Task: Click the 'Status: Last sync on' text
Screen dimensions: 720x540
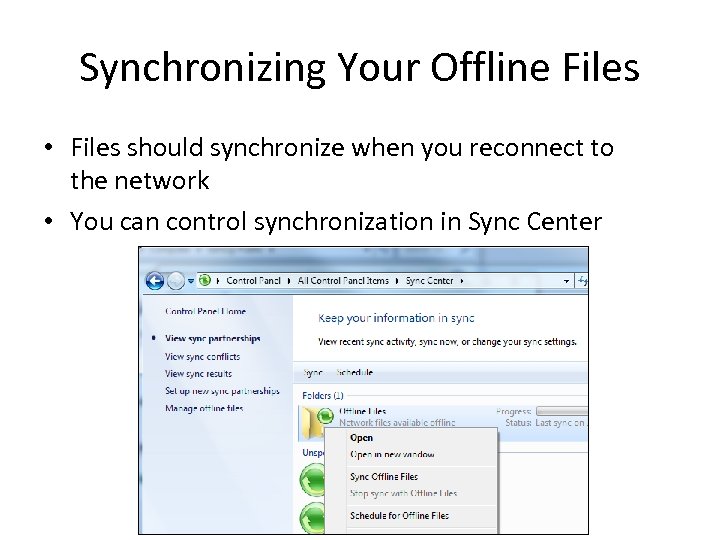Action: [545, 422]
